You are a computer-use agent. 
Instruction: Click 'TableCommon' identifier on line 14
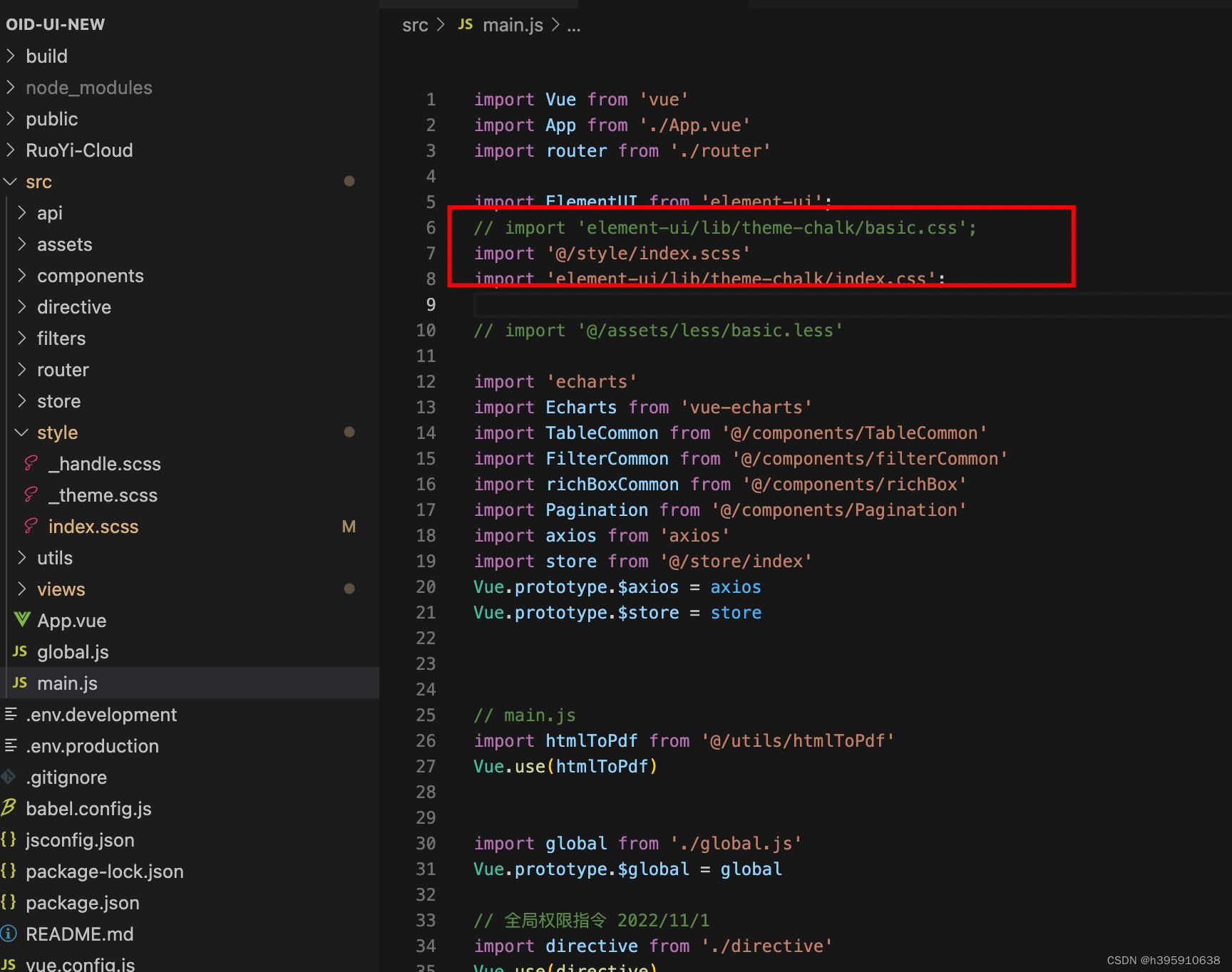[x=602, y=433]
